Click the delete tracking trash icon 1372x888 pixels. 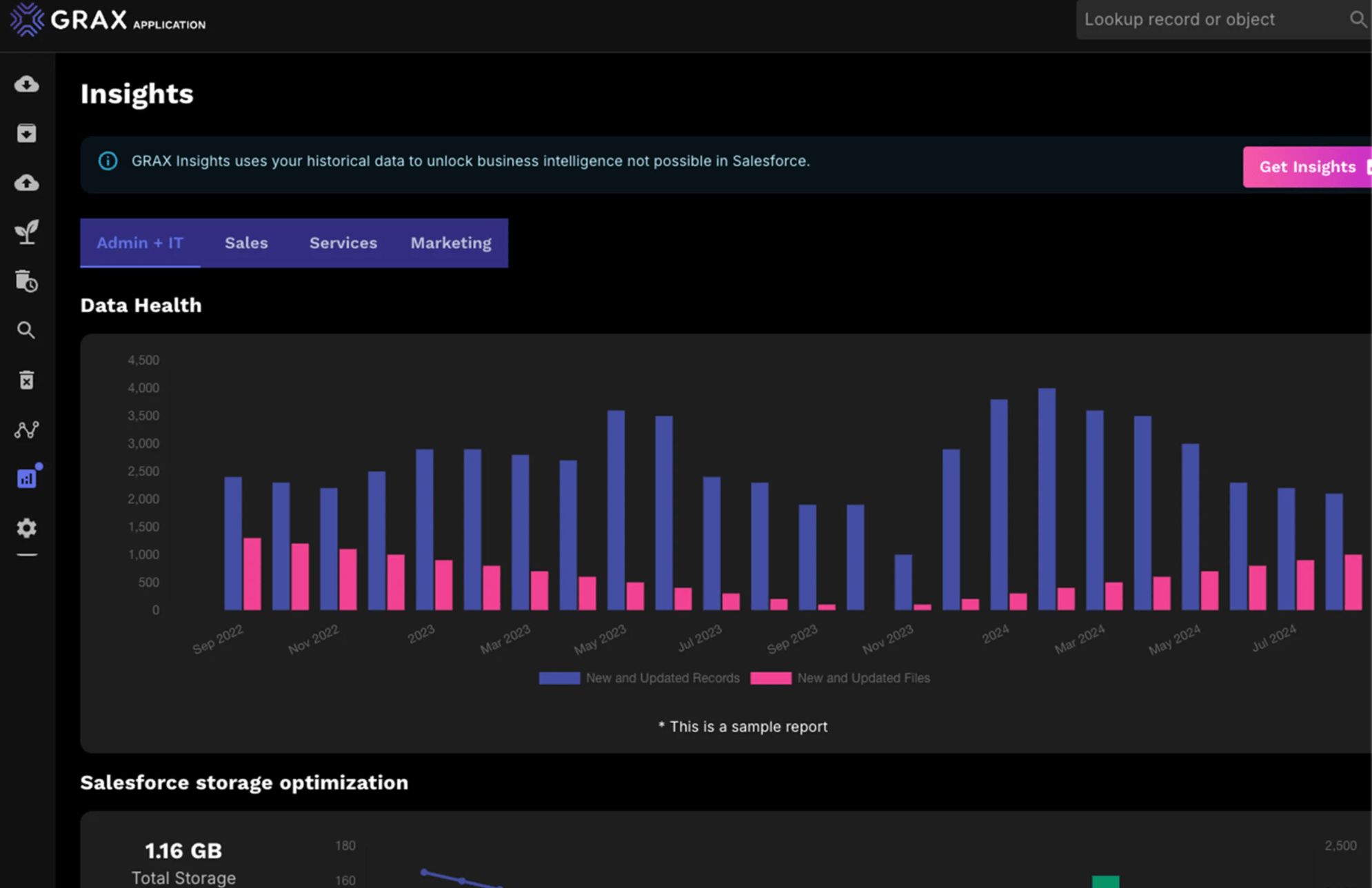[x=26, y=380]
